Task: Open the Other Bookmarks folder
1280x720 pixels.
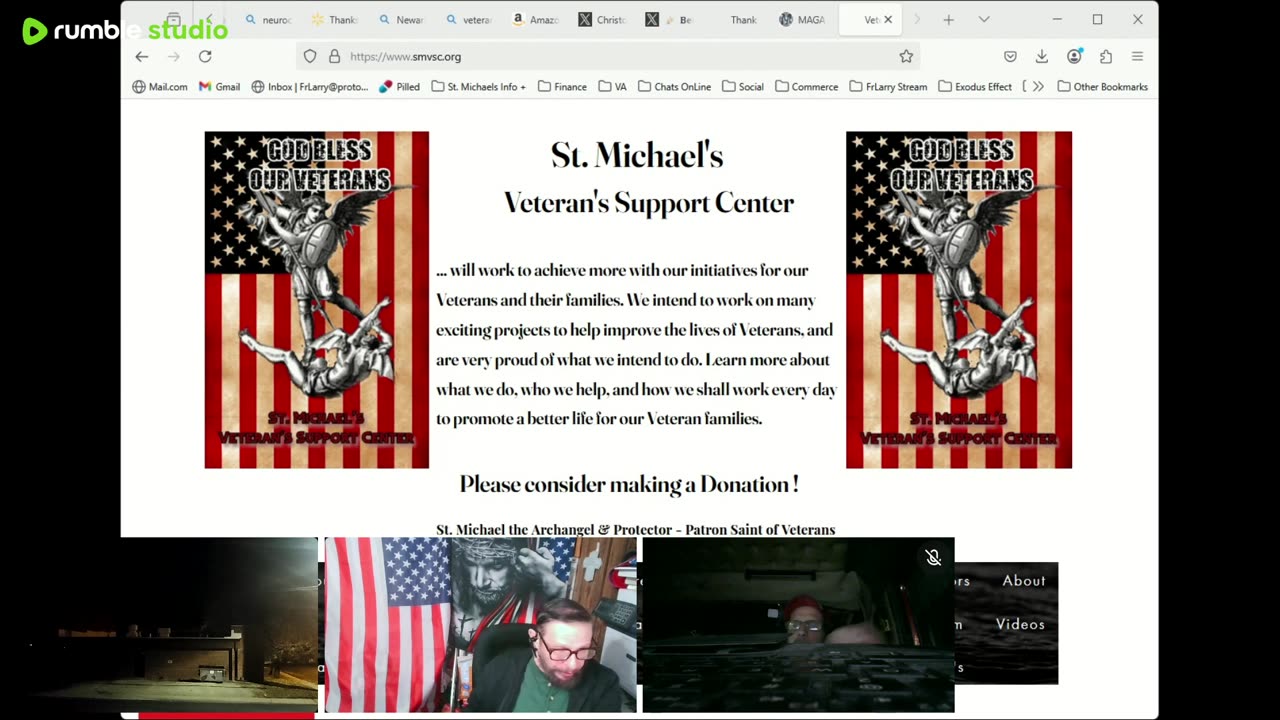Action: tap(1102, 87)
